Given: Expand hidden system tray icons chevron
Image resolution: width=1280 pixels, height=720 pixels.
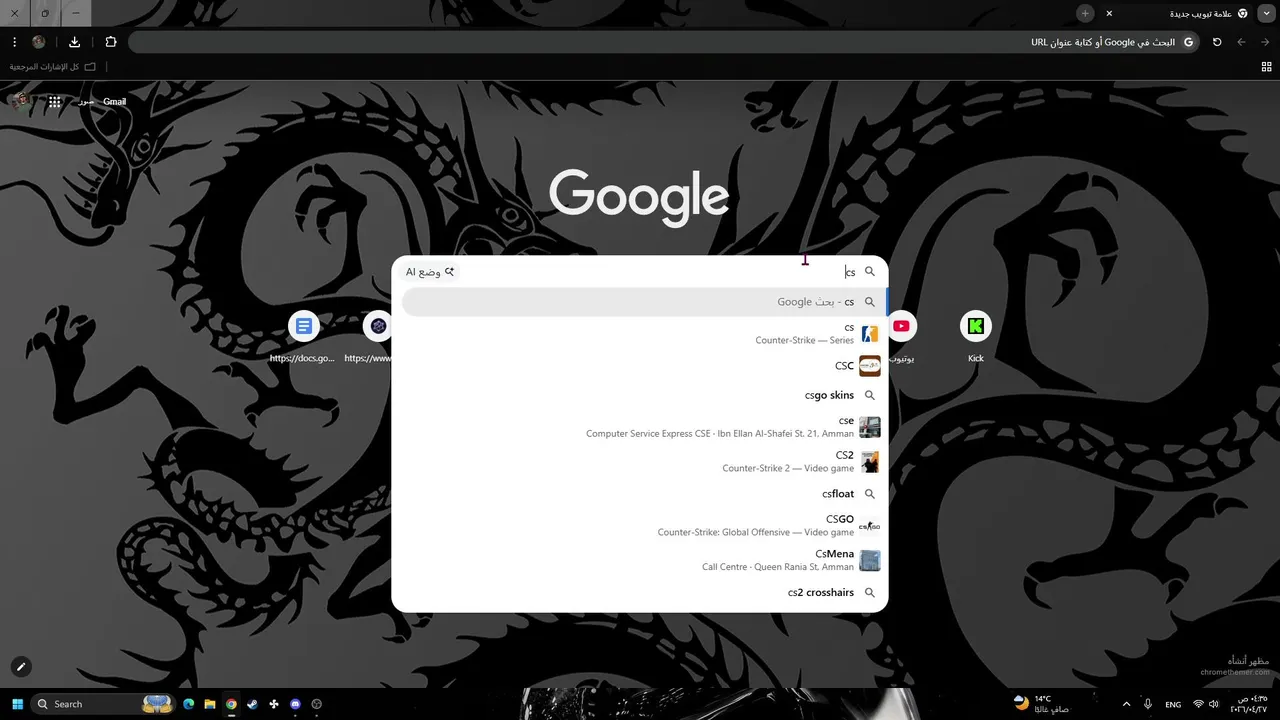Looking at the screenshot, I should pyautogui.click(x=1127, y=704).
